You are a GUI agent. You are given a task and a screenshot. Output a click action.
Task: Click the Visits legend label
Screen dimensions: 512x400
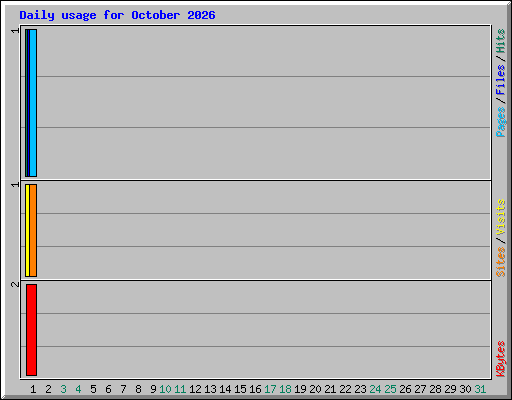pos(500,217)
